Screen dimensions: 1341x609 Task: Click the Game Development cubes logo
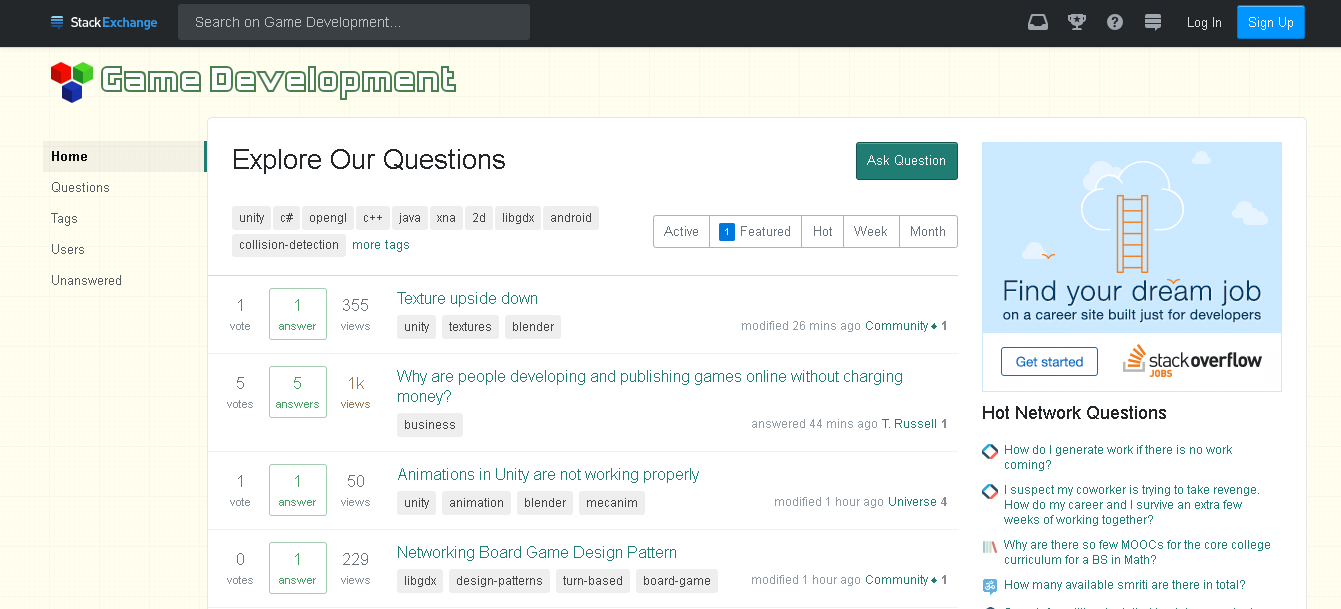click(x=72, y=82)
